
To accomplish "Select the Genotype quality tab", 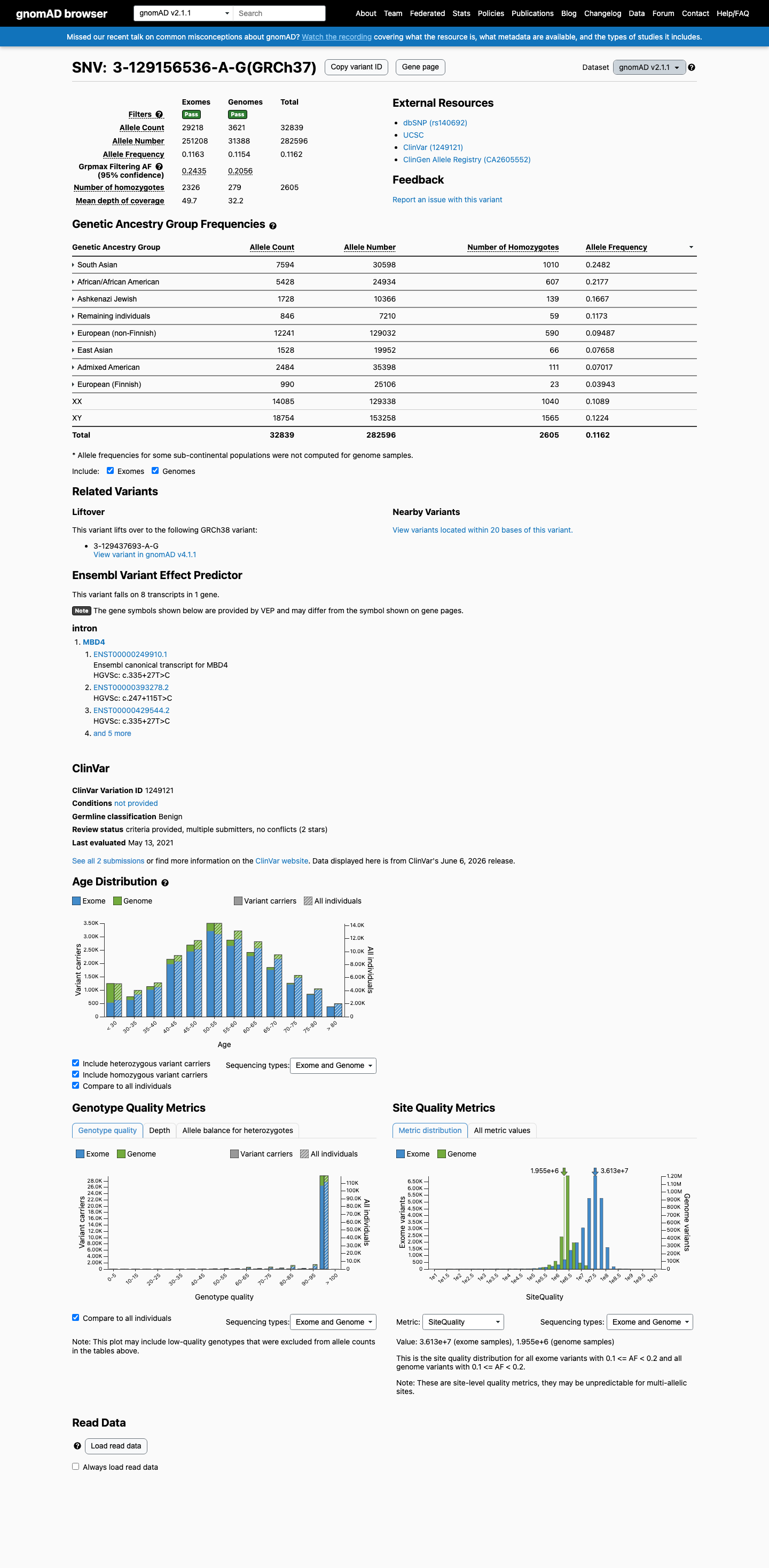I will point(107,1130).
